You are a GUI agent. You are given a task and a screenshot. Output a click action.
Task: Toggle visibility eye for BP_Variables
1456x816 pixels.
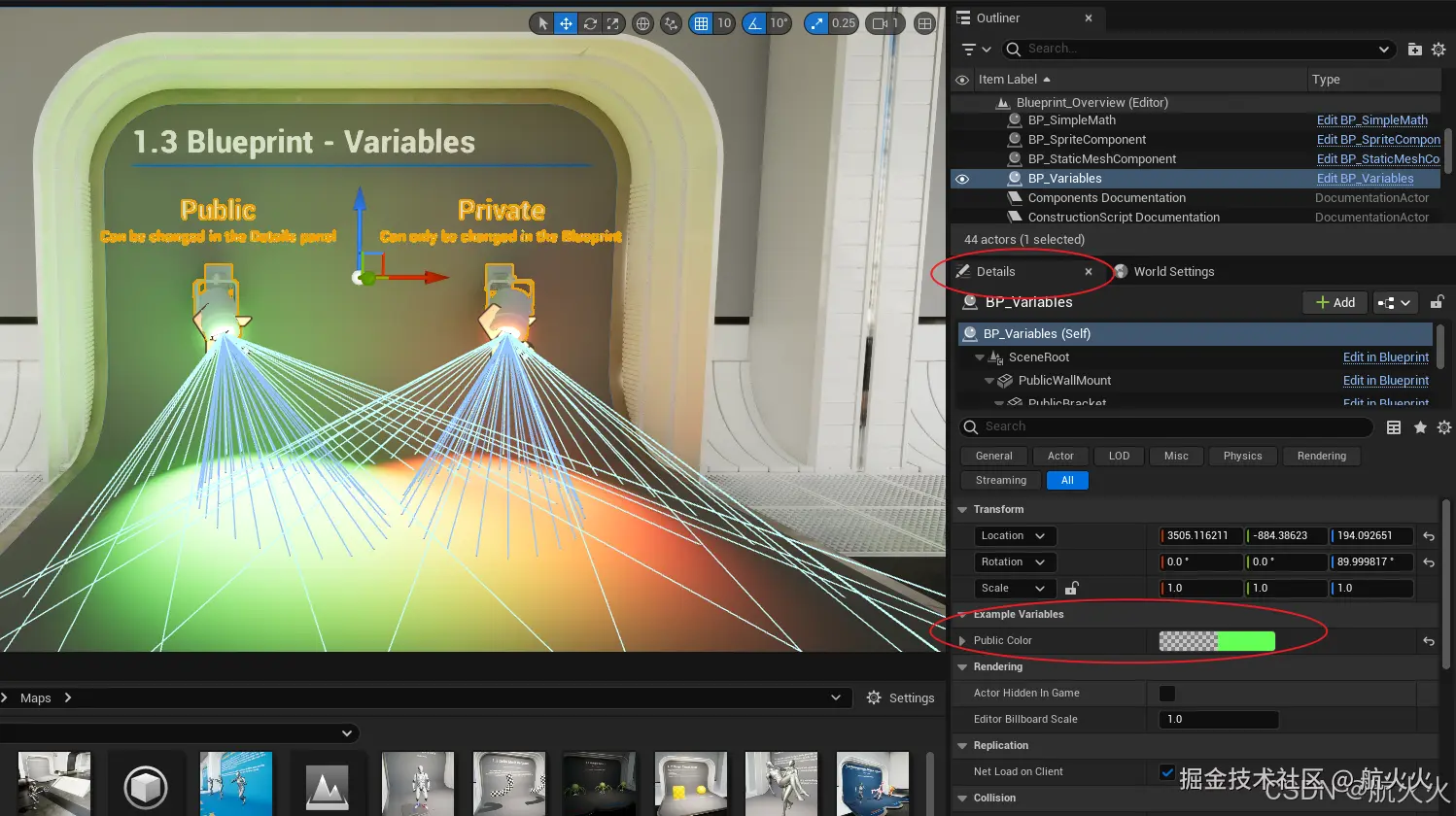click(x=962, y=179)
